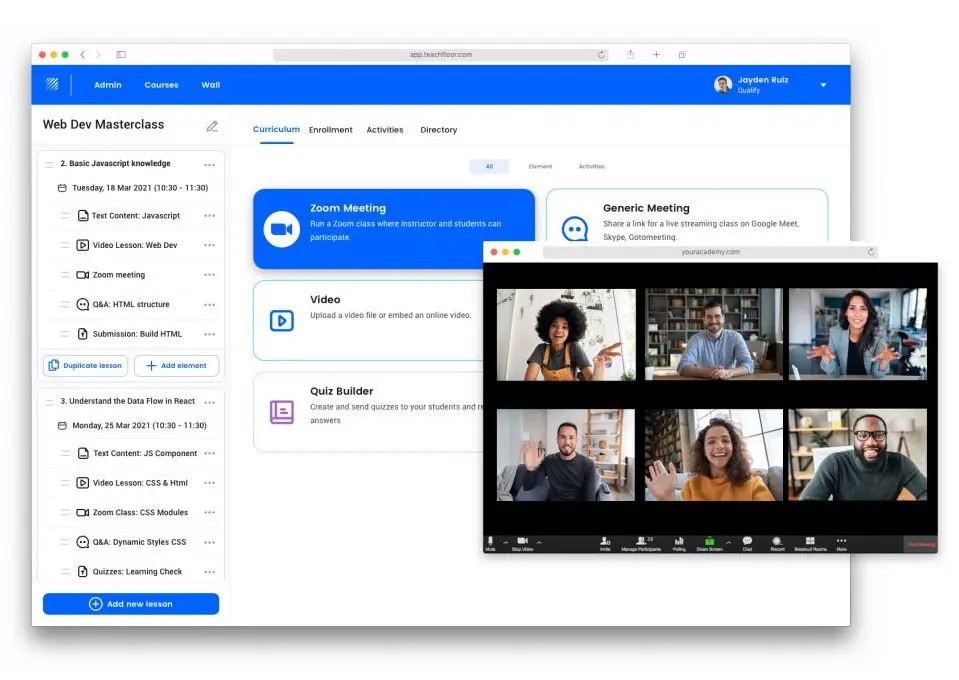Screen dimensions: 959x680
Task: Select the Activities filter pill
Action: (591, 166)
